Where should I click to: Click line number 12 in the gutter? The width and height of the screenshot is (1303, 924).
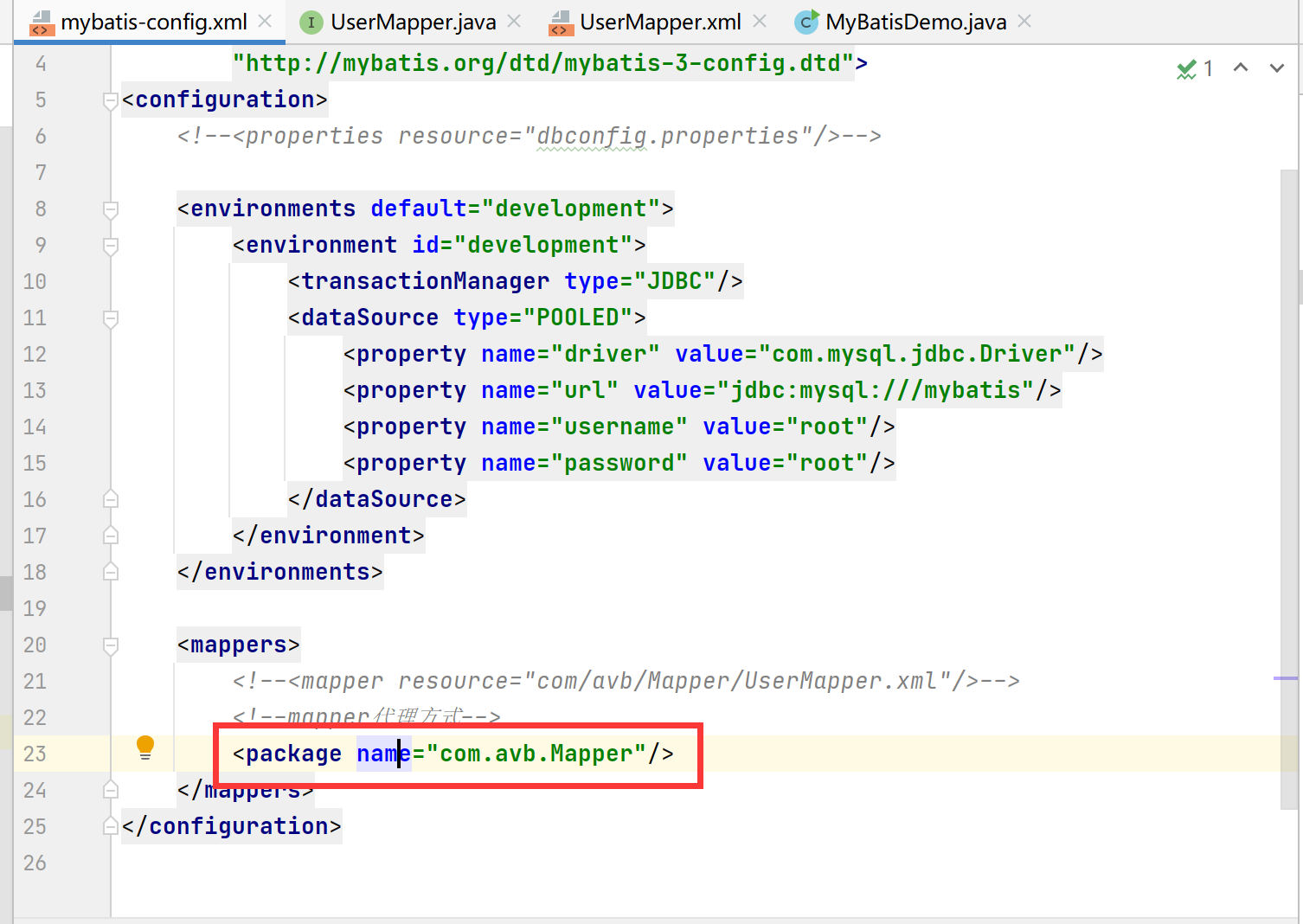pyautogui.click(x=35, y=354)
